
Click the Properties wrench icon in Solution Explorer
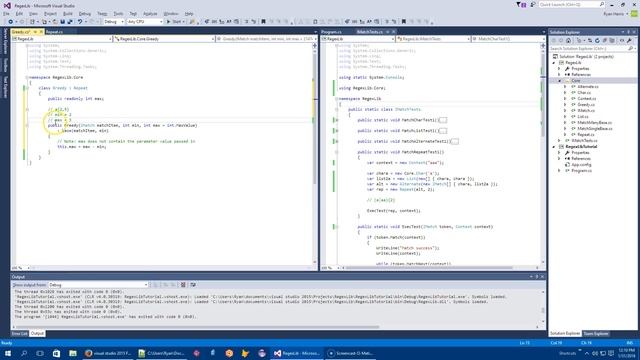click(x=629, y=40)
